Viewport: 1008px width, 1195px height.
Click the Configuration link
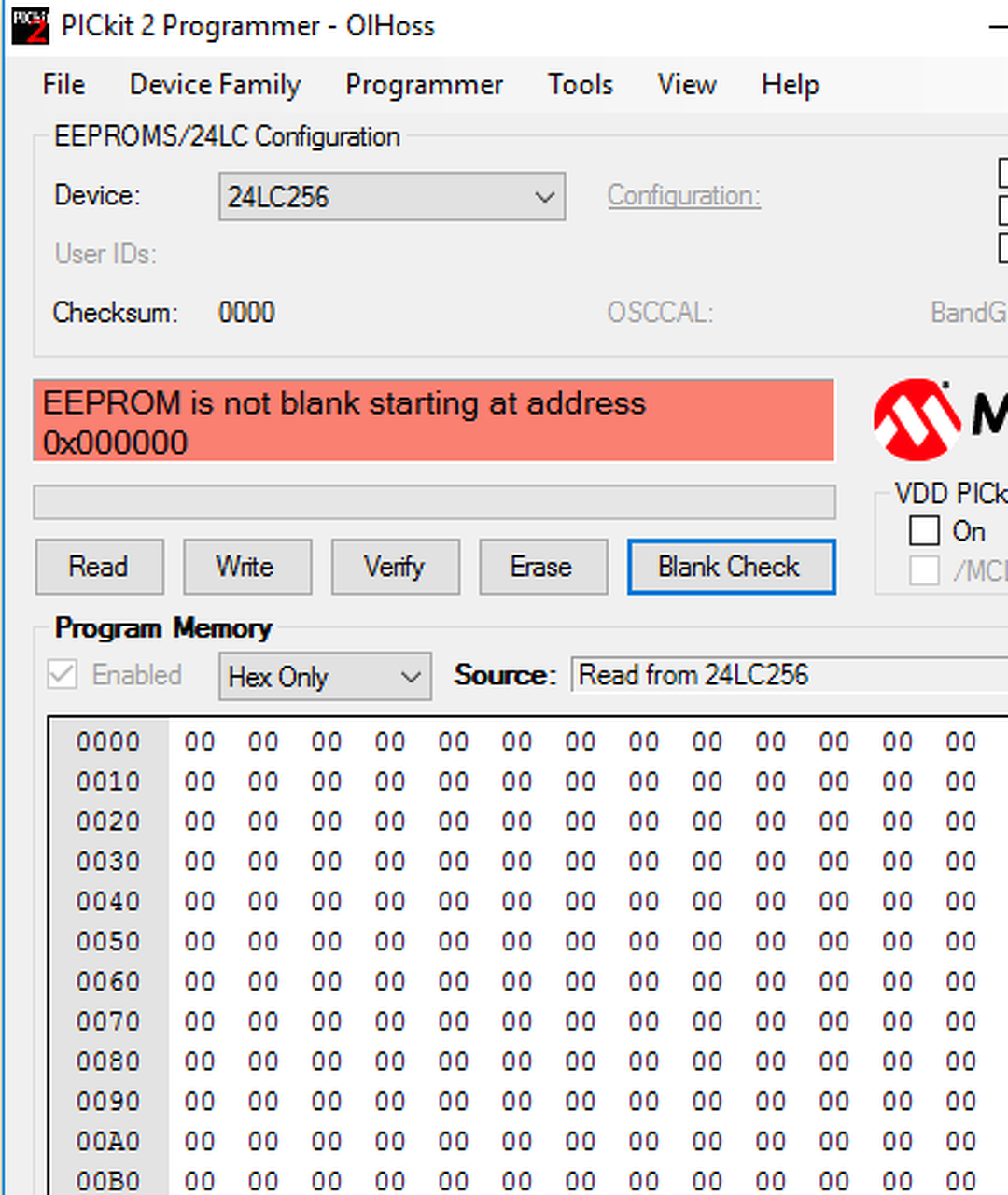[684, 195]
